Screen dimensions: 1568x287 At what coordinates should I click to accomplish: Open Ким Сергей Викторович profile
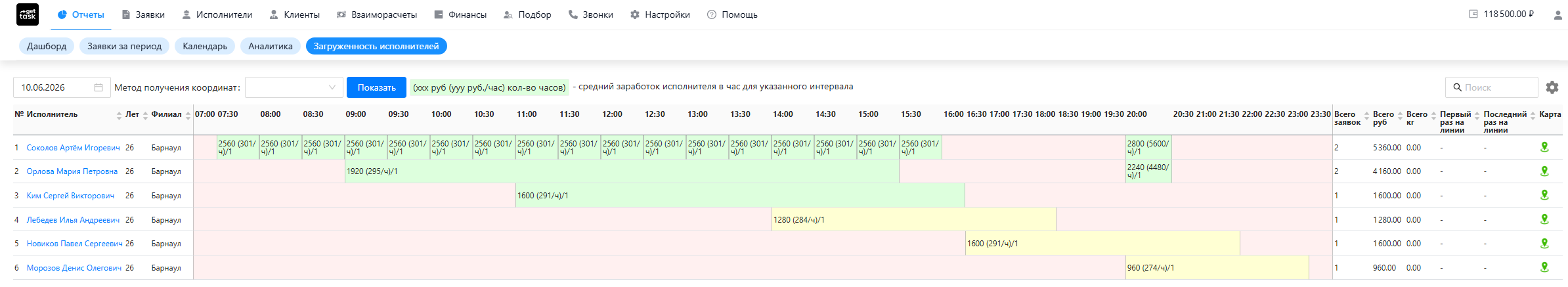[70, 196]
